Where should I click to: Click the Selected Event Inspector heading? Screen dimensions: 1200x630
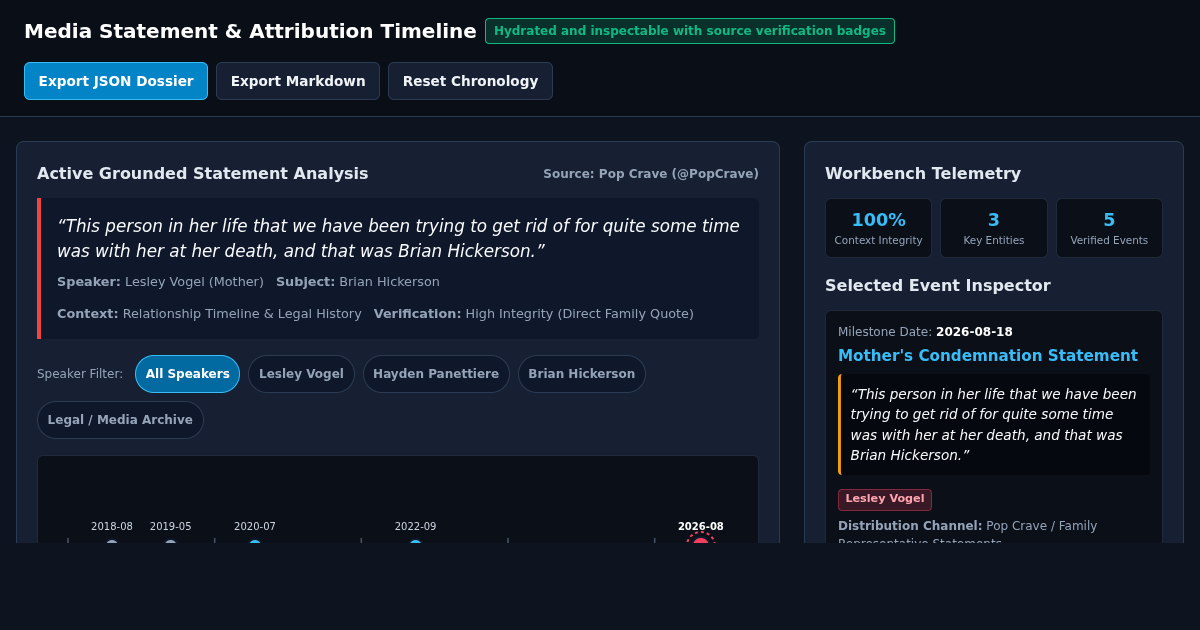coord(938,286)
